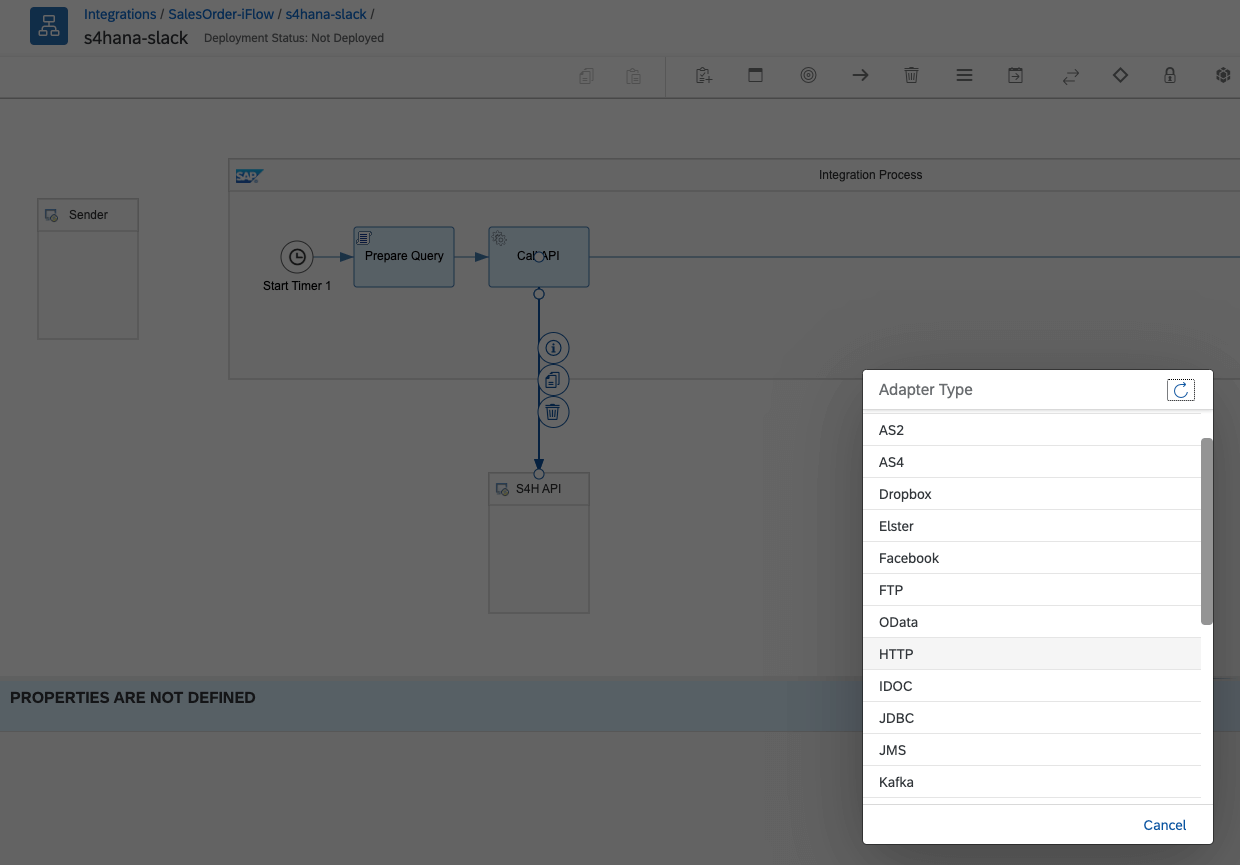
Task: Select the Prepare Query step
Action: coord(404,257)
